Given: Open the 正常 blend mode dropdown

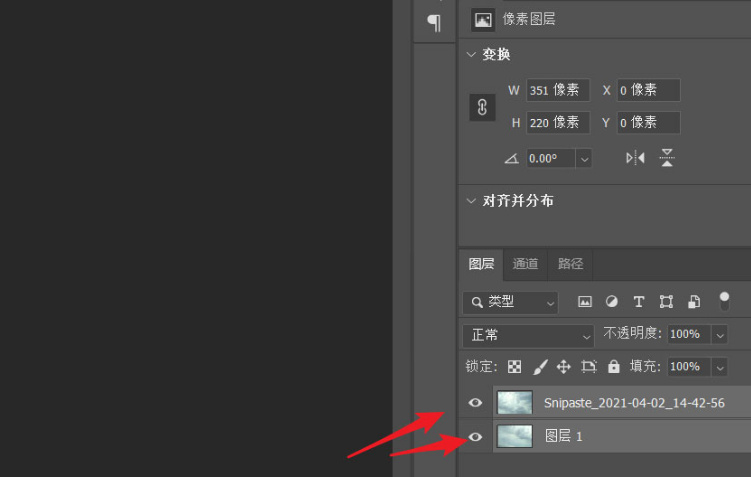Looking at the screenshot, I should [528, 336].
